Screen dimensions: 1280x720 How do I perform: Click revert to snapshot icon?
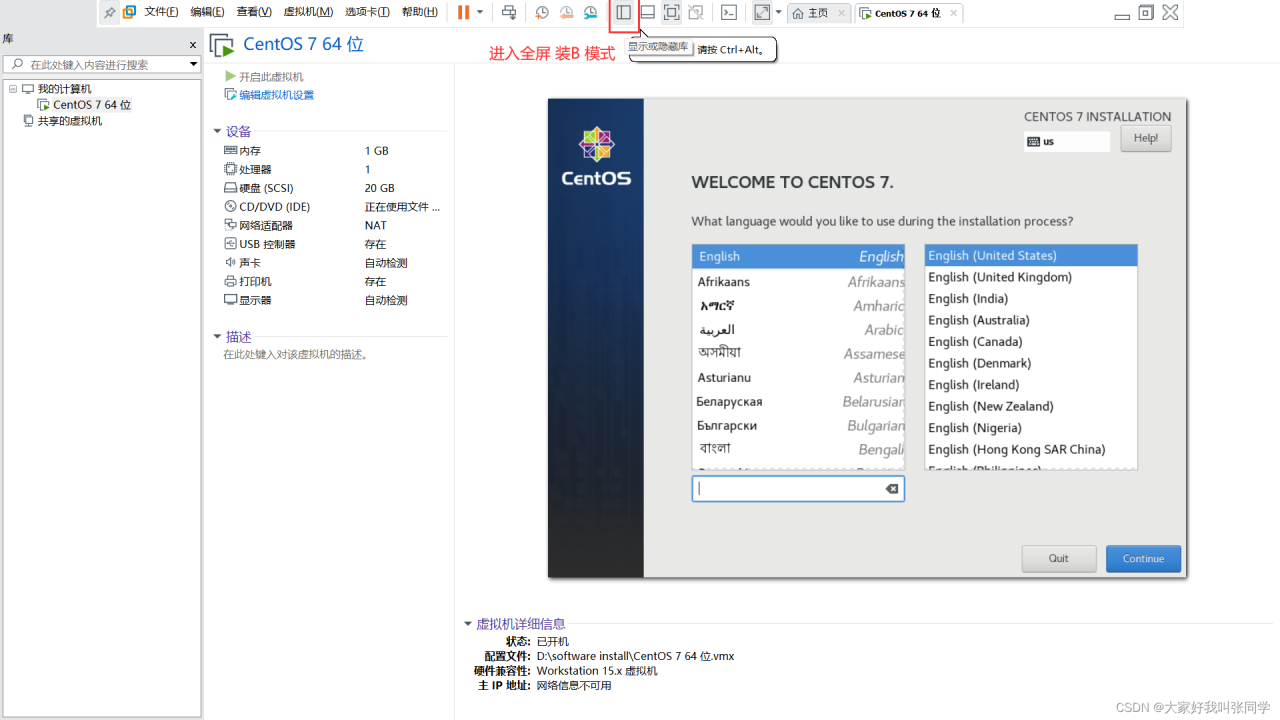pos(566,12)
